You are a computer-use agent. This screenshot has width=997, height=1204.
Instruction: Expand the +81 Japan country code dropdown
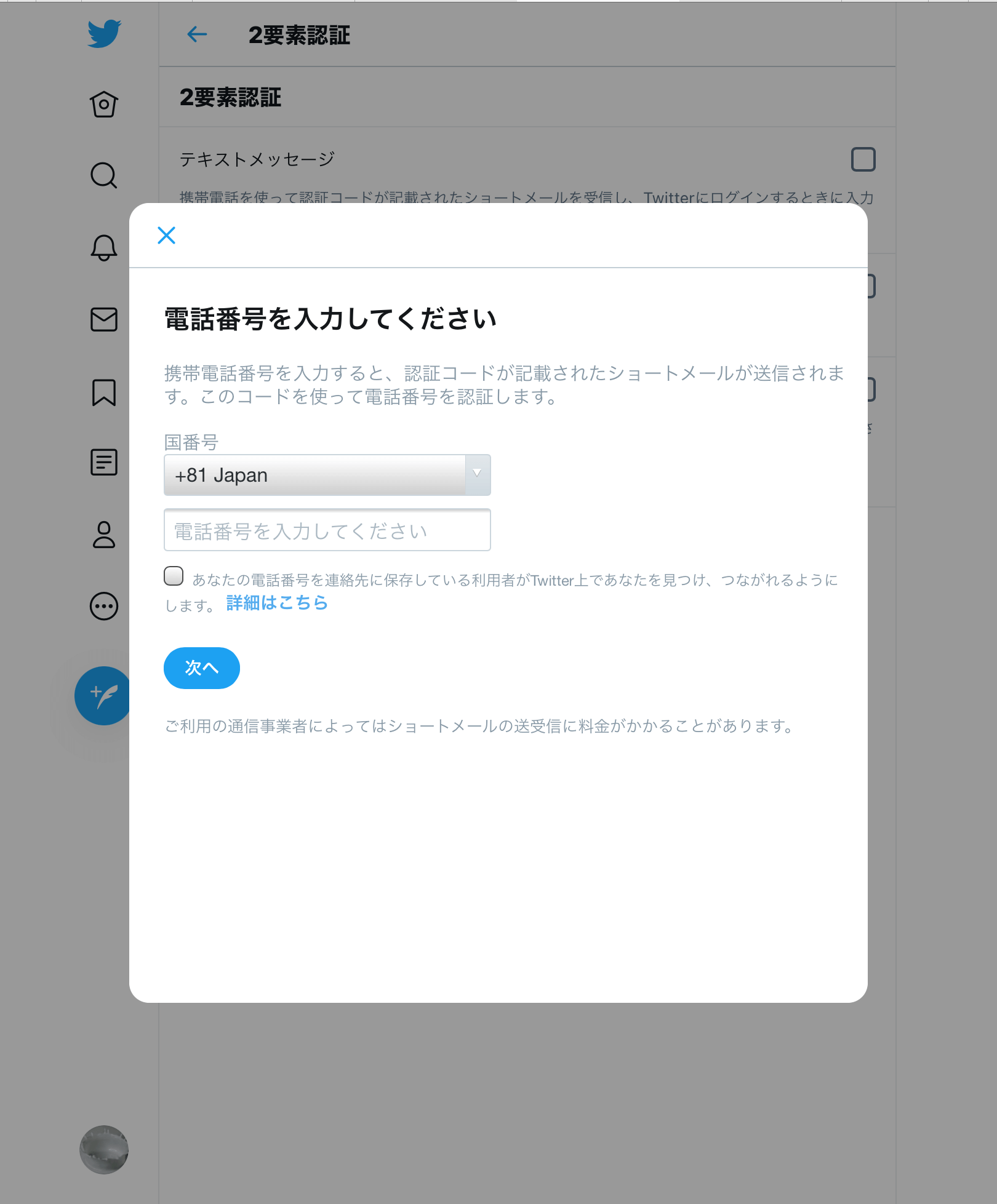pyautogui.click(x=327, y=475)
